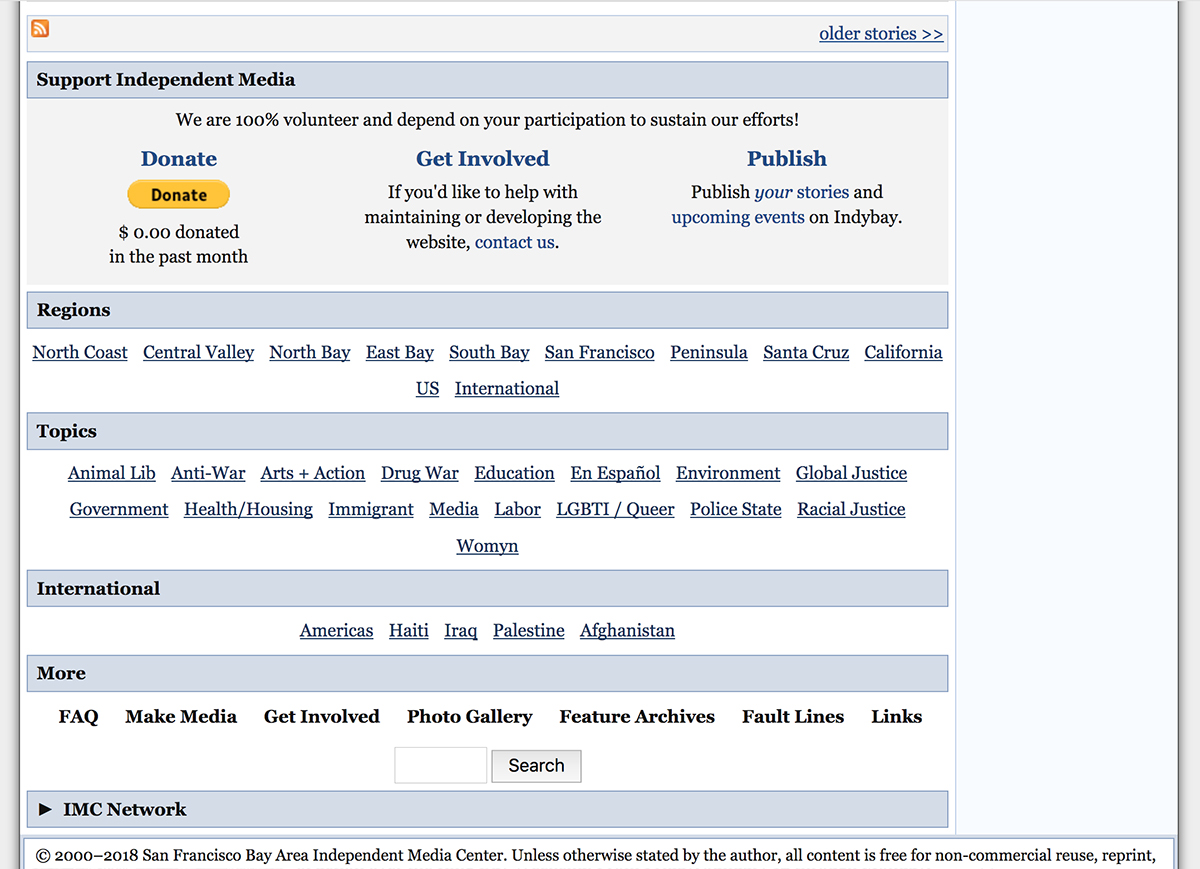Open the Fault Lines page
1200x869 pixels.
[793, 717]
